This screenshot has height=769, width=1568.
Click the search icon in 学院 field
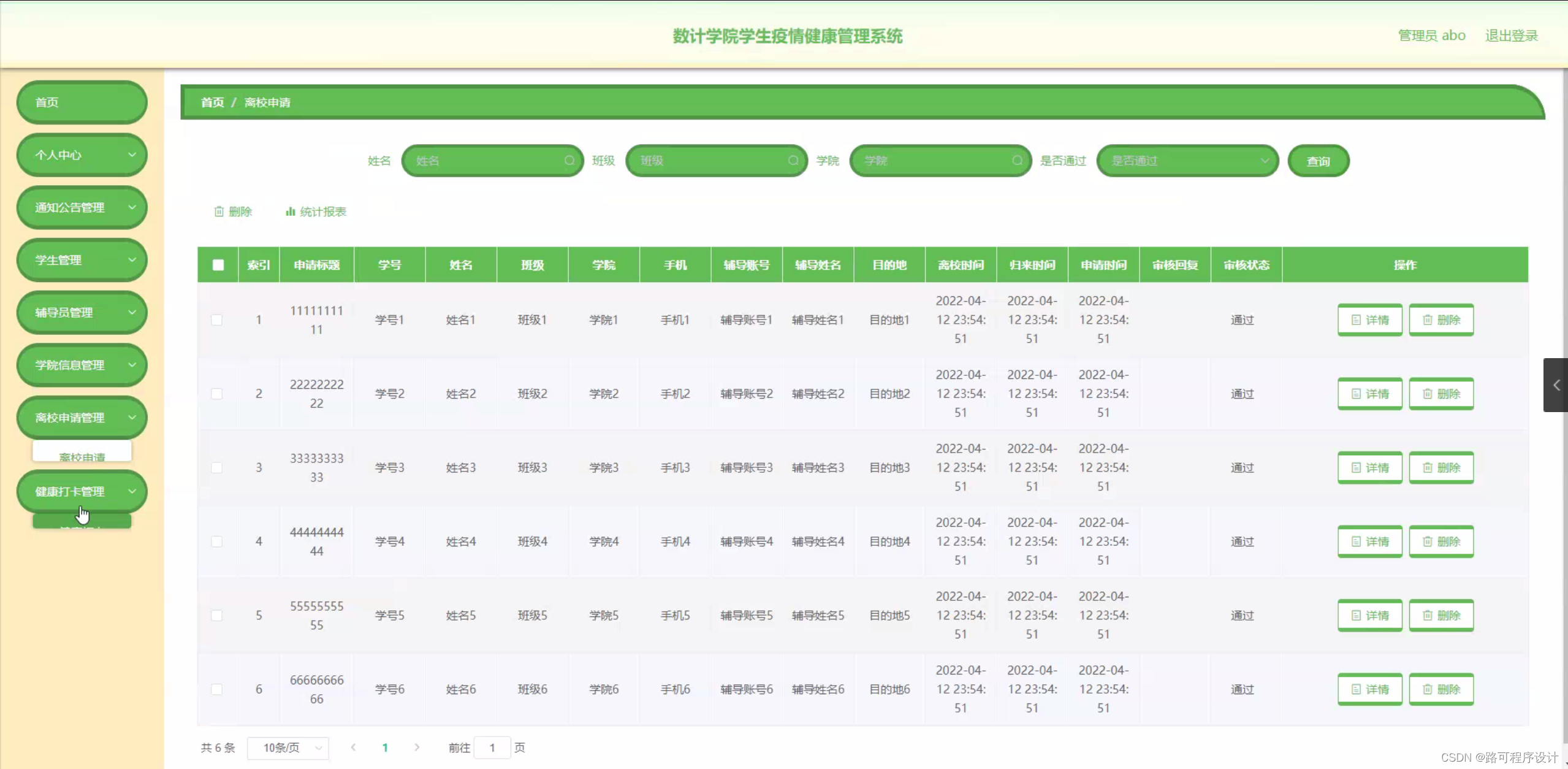pyautogui.click(x=1017, y=161)
